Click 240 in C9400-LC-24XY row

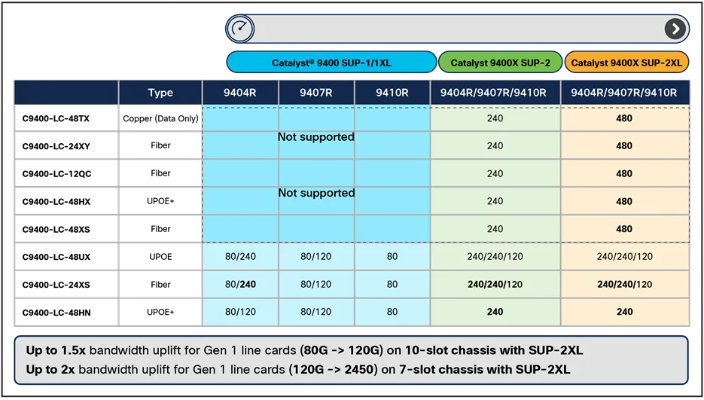(x=495, y=146)
